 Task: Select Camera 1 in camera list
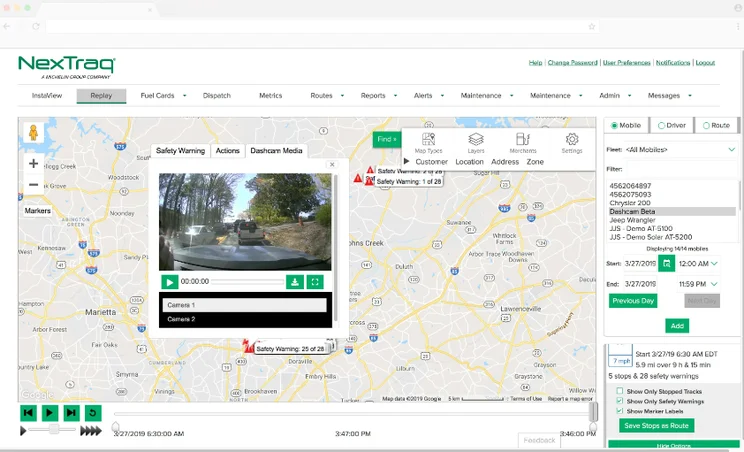coord(244,305)
